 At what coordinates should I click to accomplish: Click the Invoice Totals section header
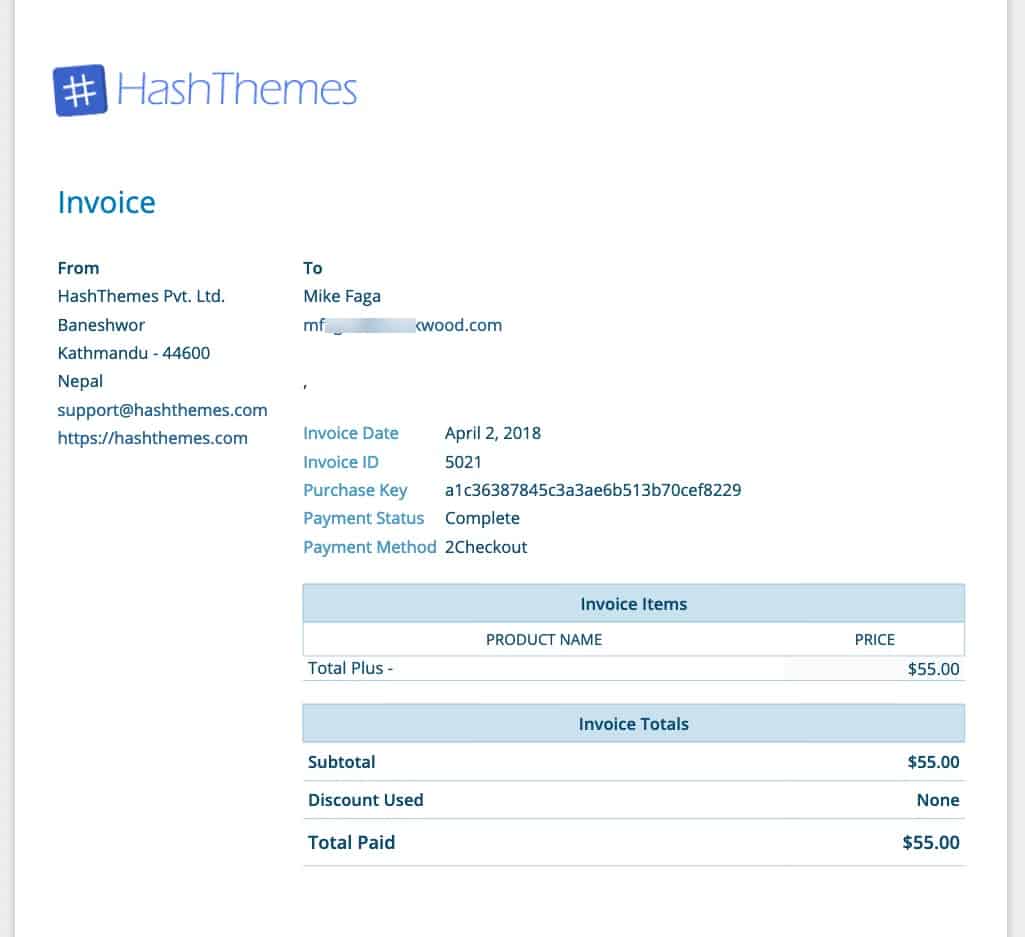633,724
